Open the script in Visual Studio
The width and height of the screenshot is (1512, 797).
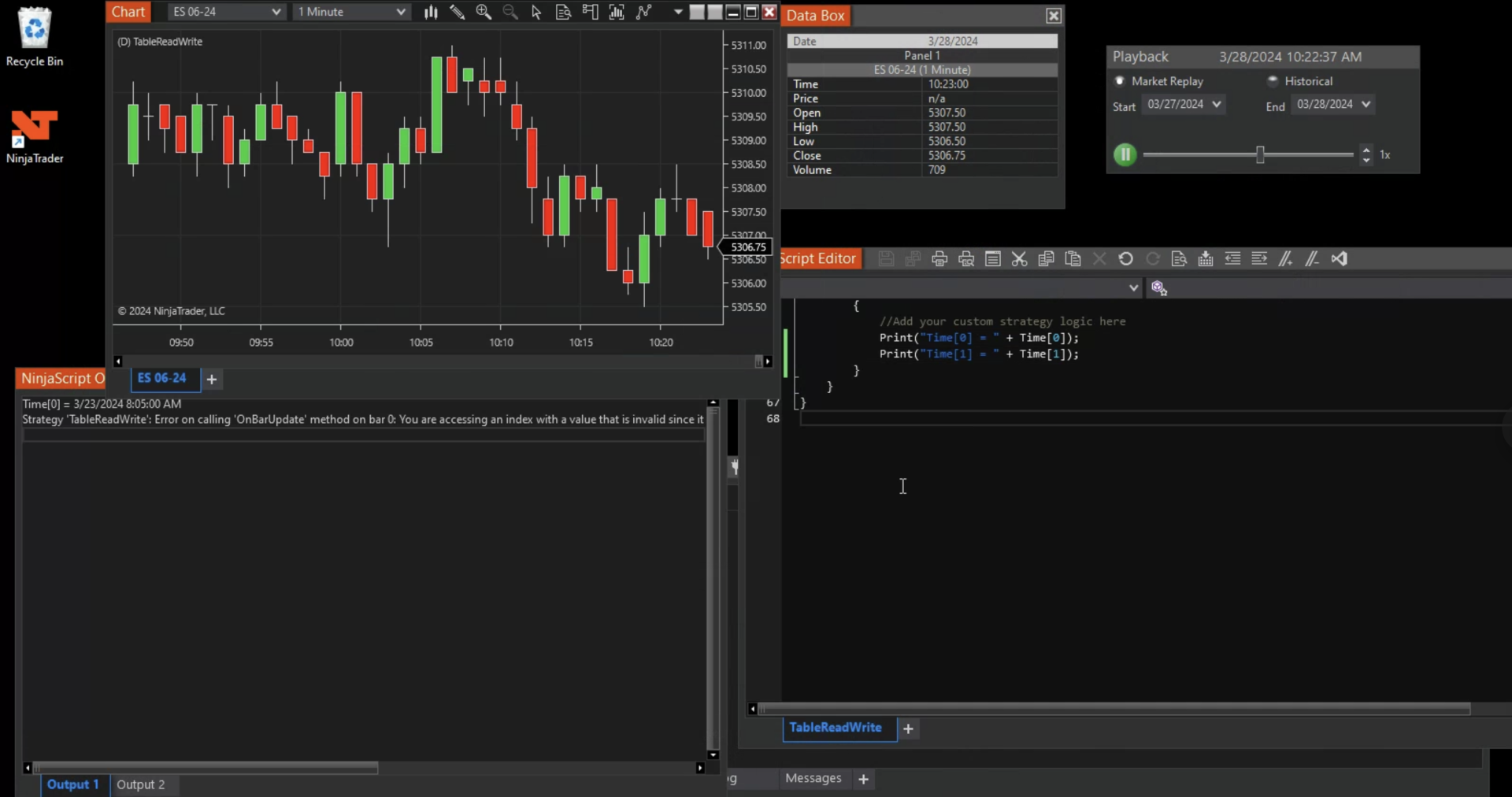(1340, 259)
